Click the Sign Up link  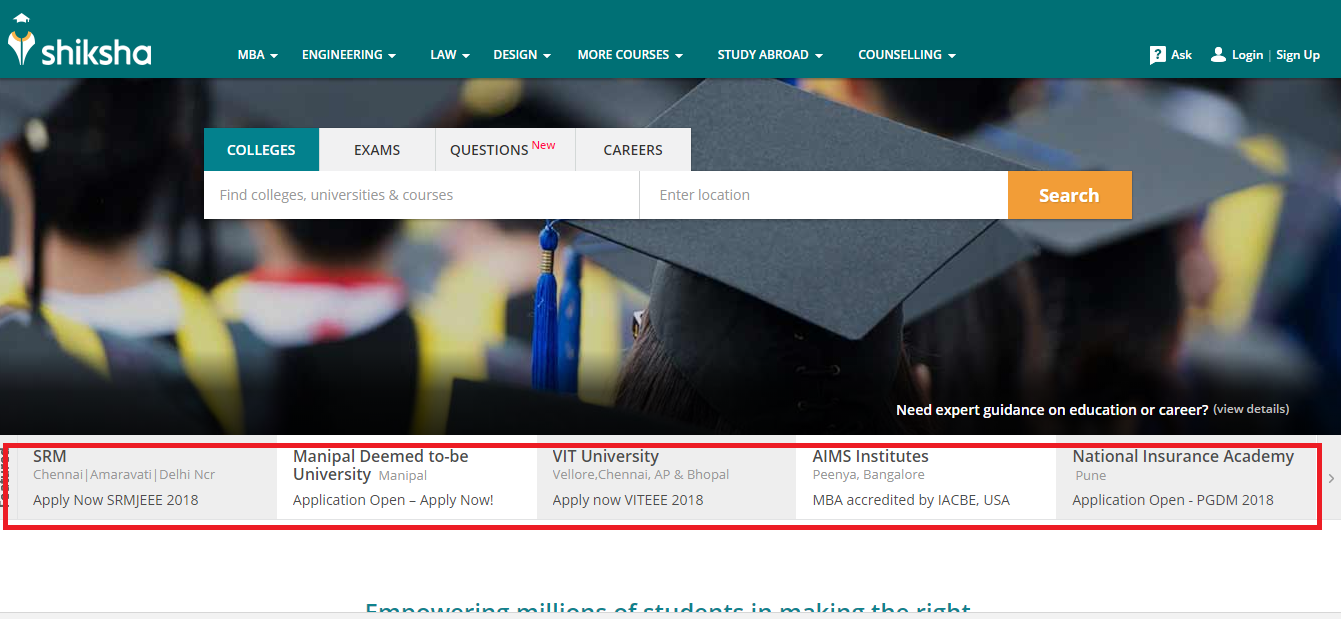point(1298,55)
